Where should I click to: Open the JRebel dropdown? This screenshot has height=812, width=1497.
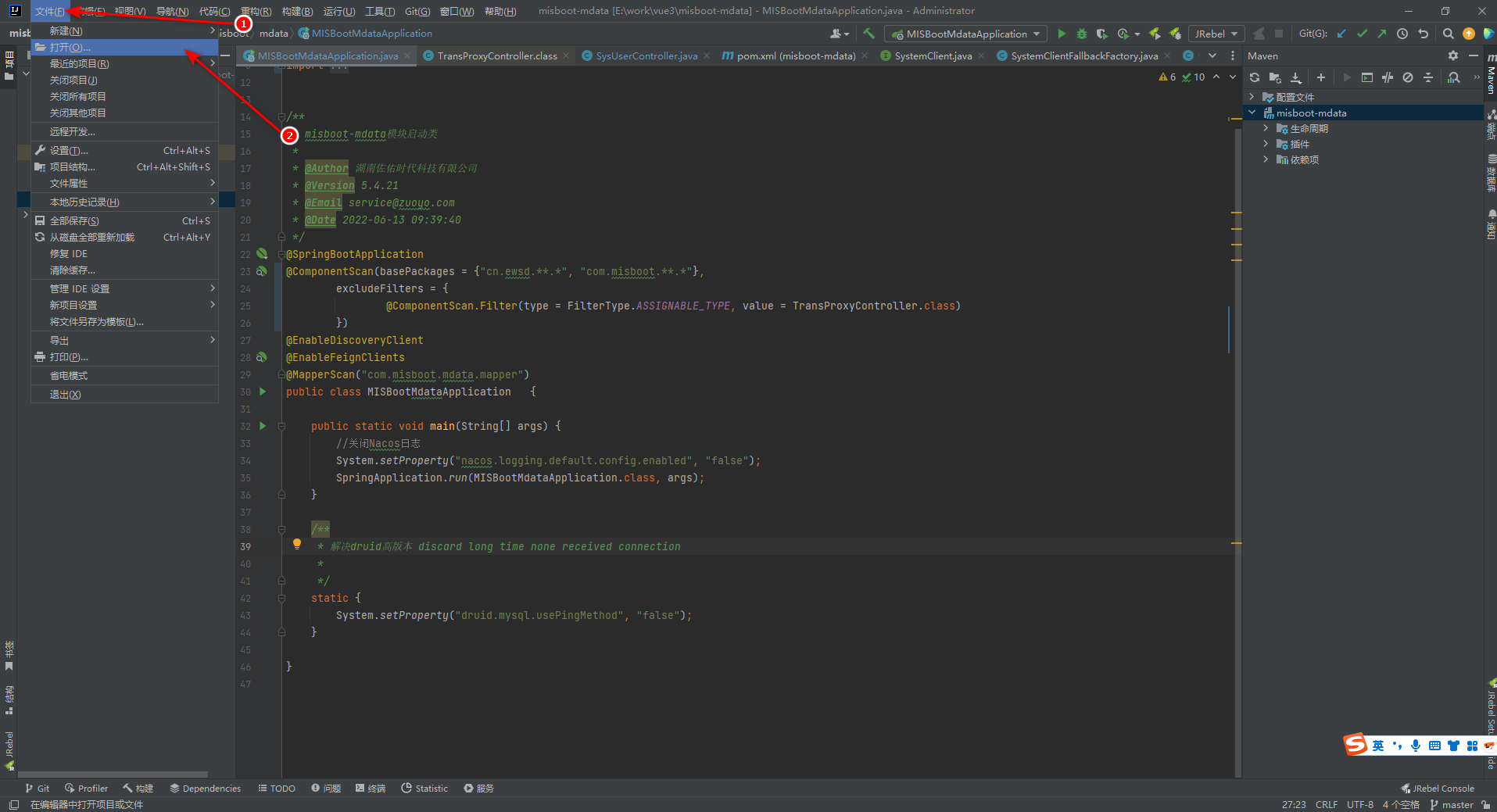[x=1216, y=34]
